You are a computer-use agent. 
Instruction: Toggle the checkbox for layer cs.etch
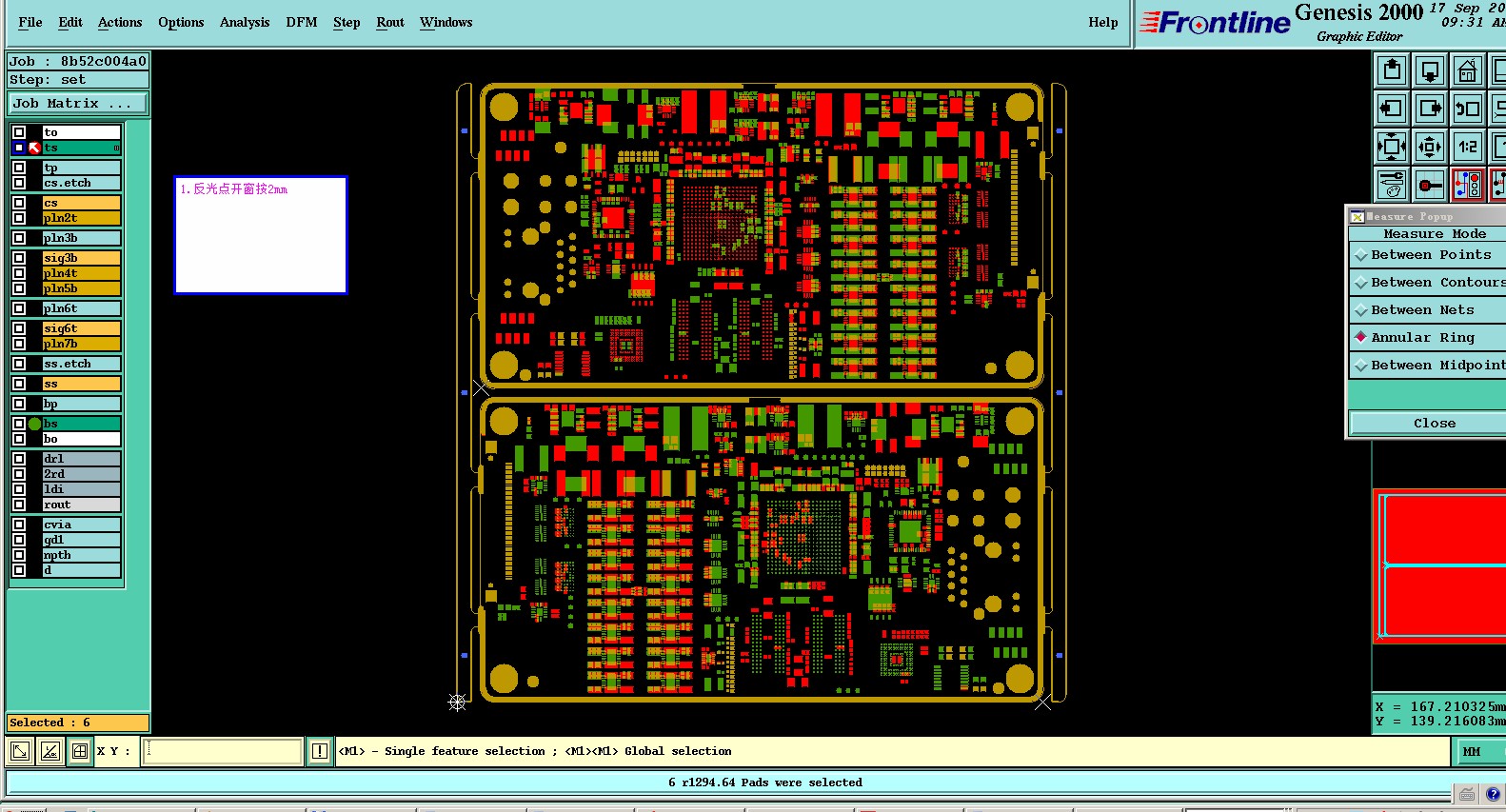[x=19, y=183]
